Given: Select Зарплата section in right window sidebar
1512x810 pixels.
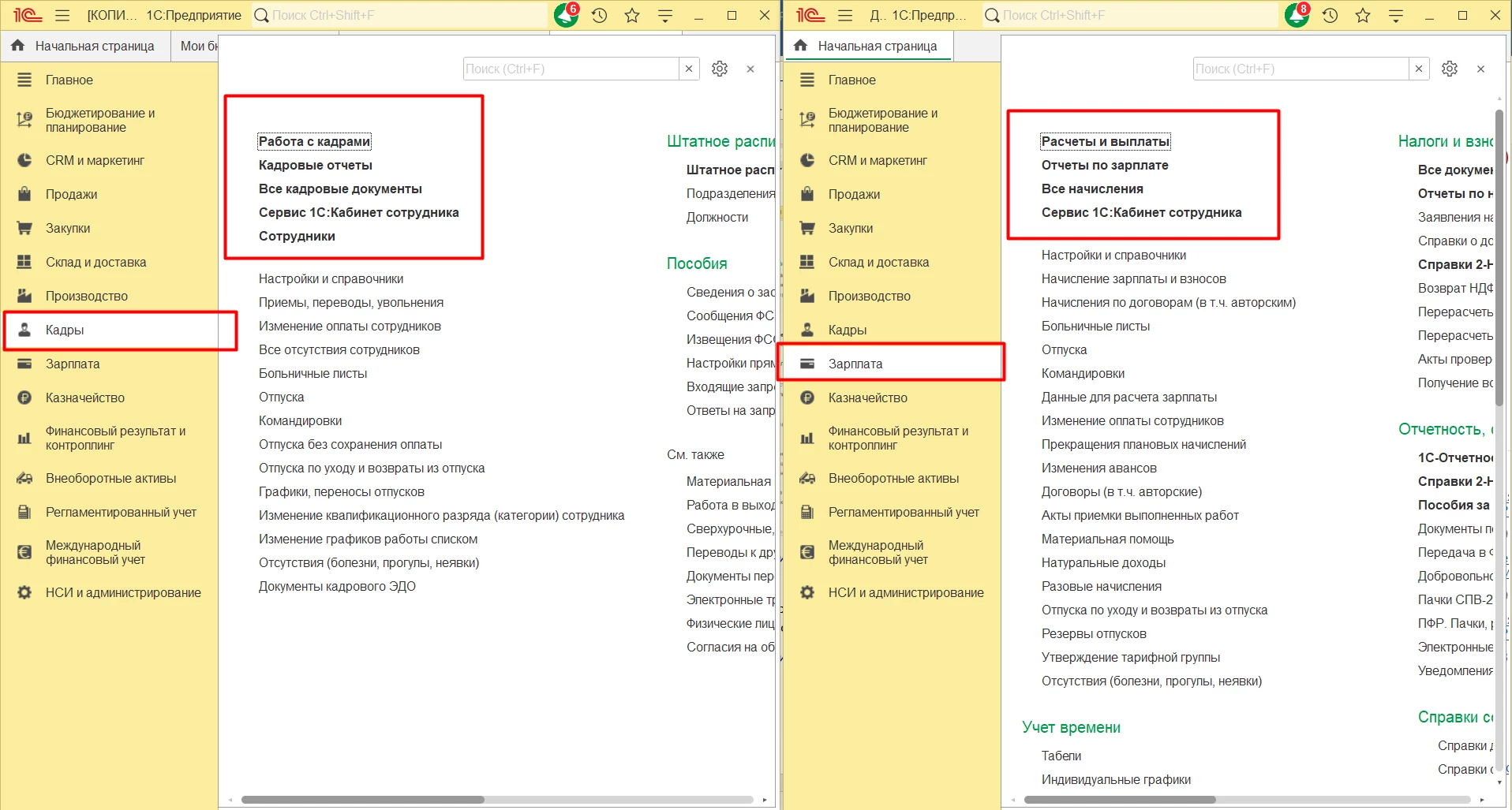Looking at the screenshot, I should (x=892, y=364).
